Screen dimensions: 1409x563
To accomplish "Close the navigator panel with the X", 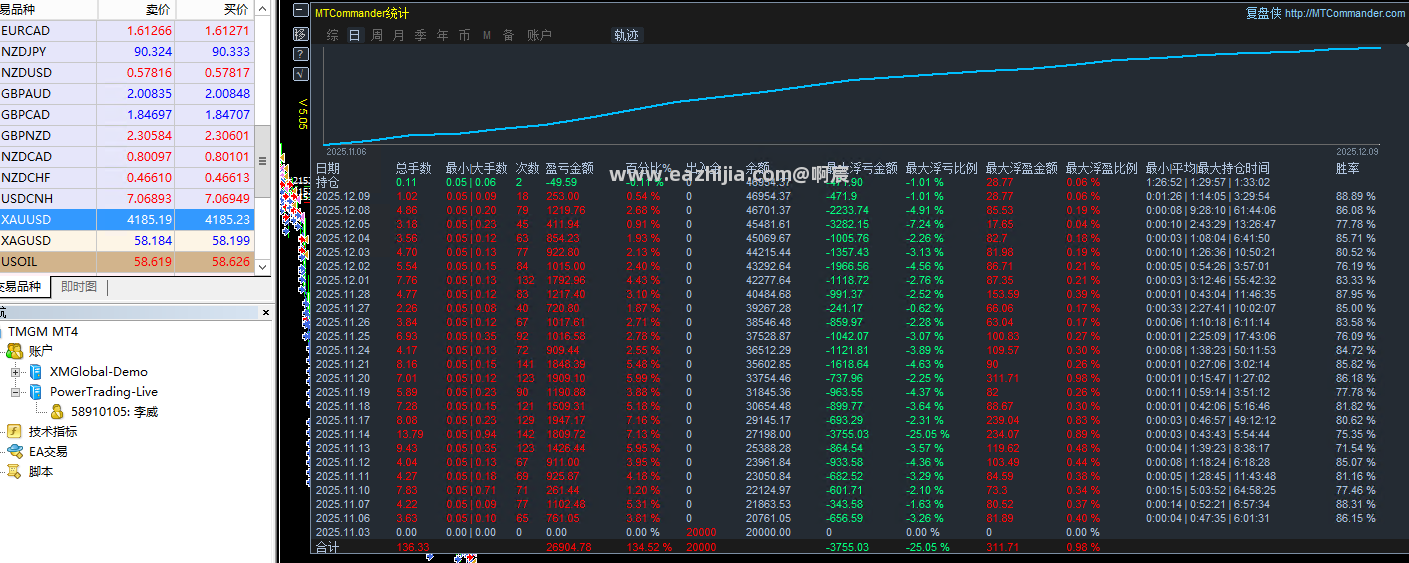I will [265, 313].
